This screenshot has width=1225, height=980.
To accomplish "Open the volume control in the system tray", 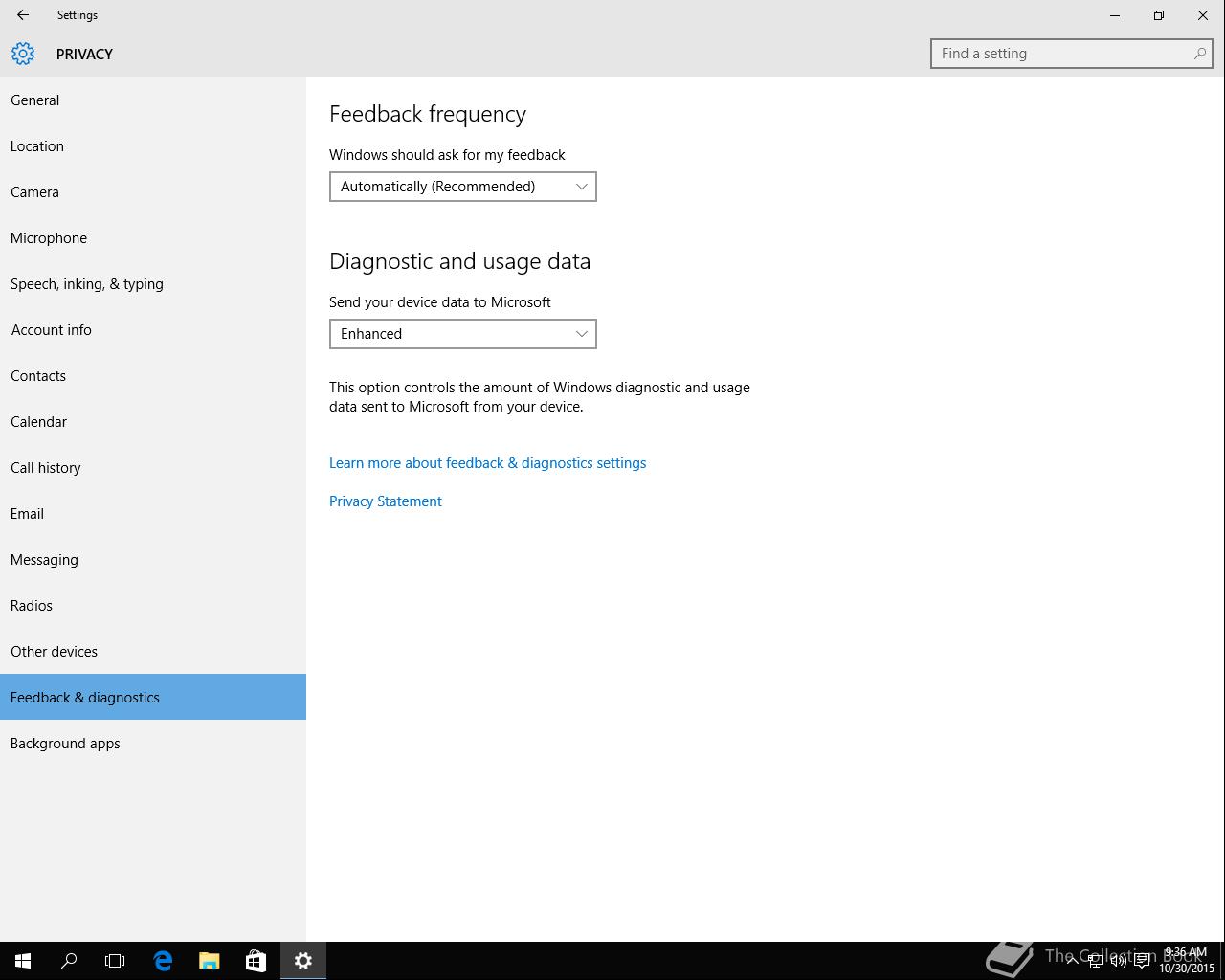I will click(1119, 961).
